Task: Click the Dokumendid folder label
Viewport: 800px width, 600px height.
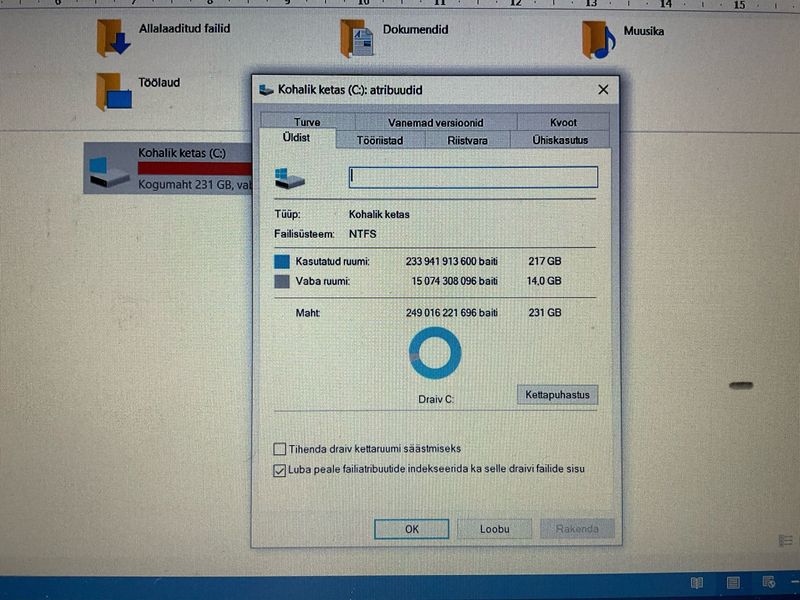Action: tap(416, 30)
